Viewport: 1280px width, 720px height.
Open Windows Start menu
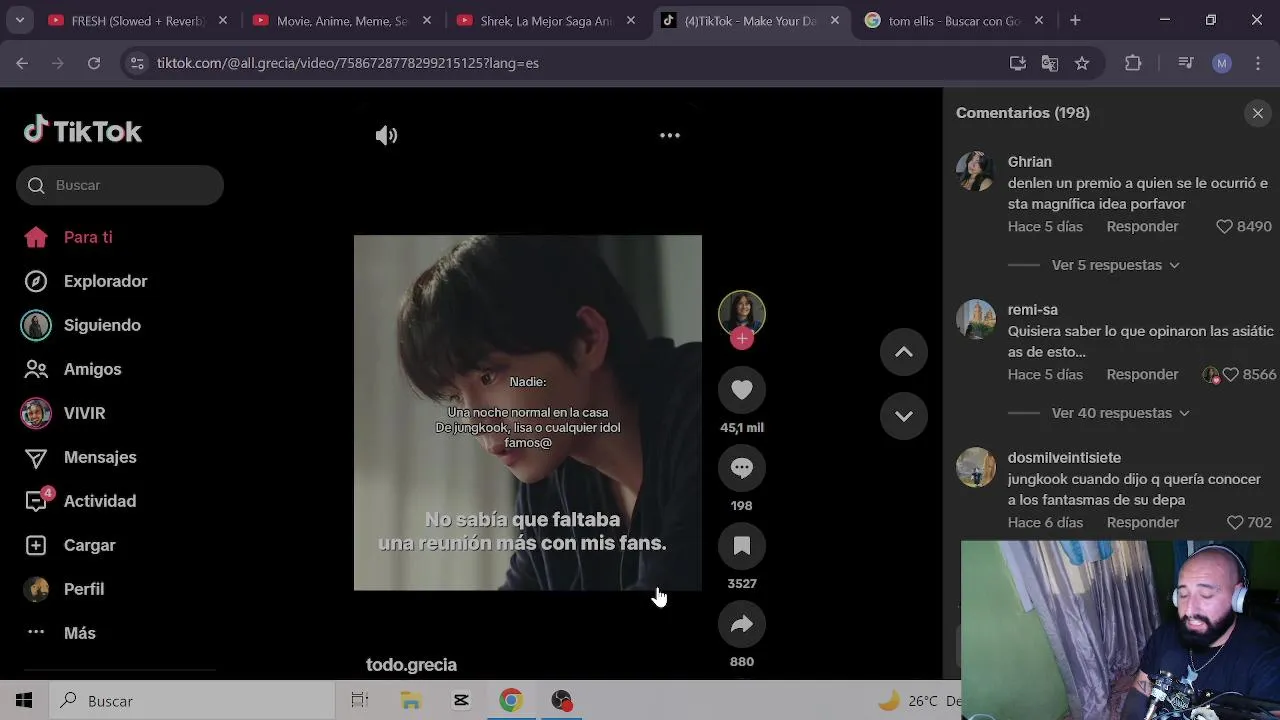(x=24, y=701)
